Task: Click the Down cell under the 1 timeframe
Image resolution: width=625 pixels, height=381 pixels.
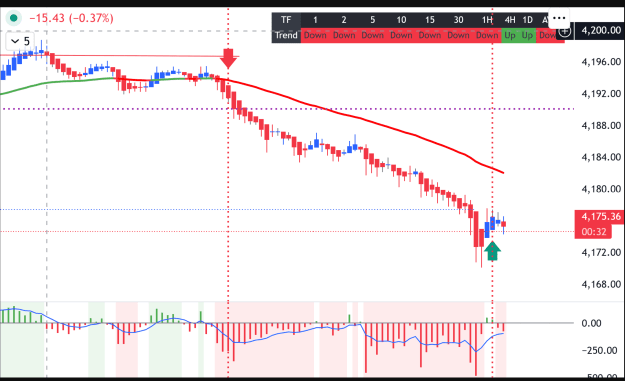Action: click(x=315, y=35)
